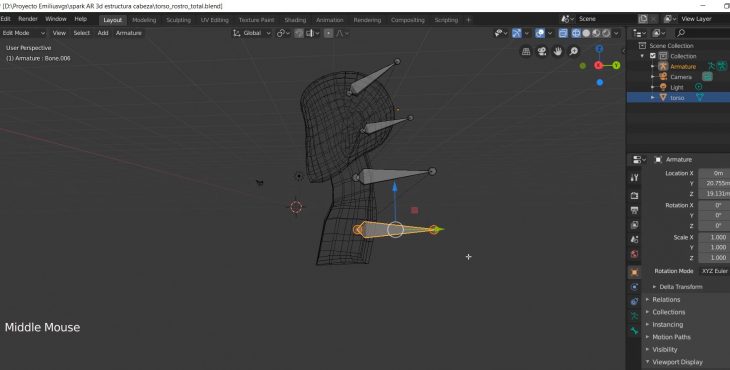Expand the Armature item in outliner
The height and width of the screenshot is (370, 730).
click(x=652, y=67)
